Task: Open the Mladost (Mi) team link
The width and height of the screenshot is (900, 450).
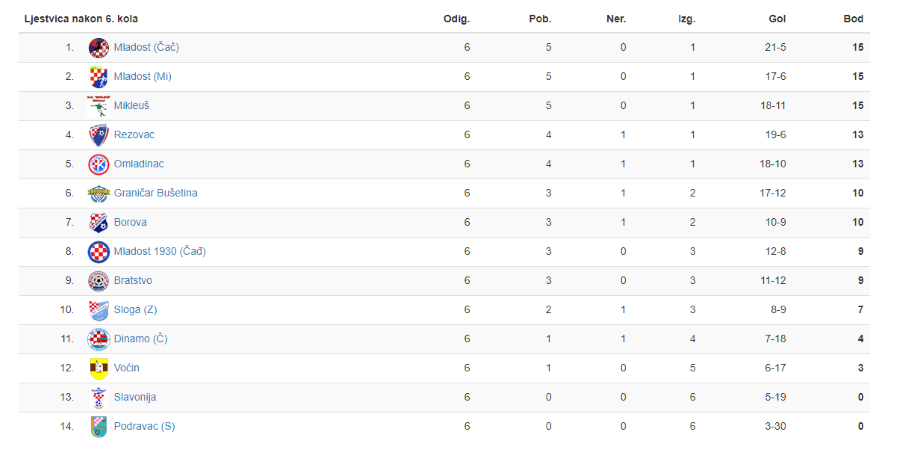Action: pos(142,76)
